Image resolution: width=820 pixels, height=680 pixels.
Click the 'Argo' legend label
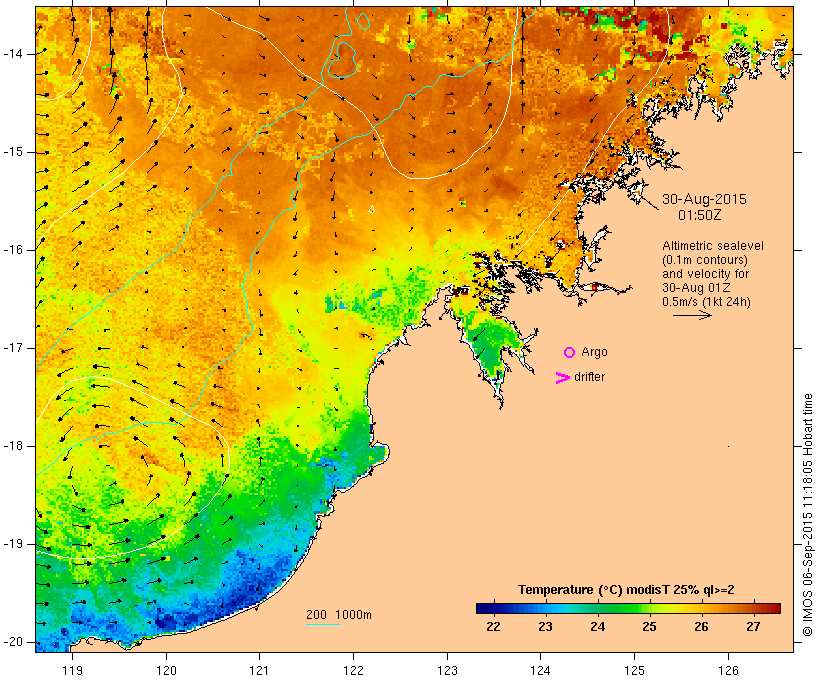click(594, 353)
